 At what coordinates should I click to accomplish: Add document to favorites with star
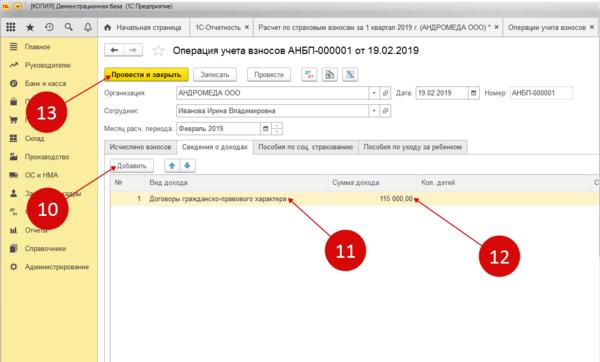158,51
